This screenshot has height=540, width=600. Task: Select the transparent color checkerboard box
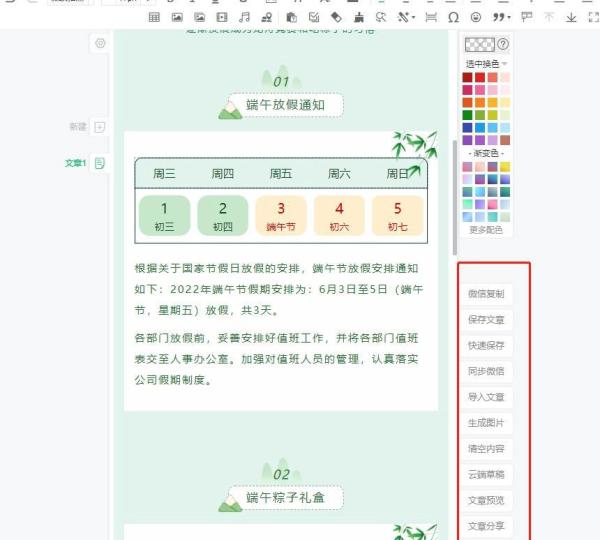click(x=481, y=44)
